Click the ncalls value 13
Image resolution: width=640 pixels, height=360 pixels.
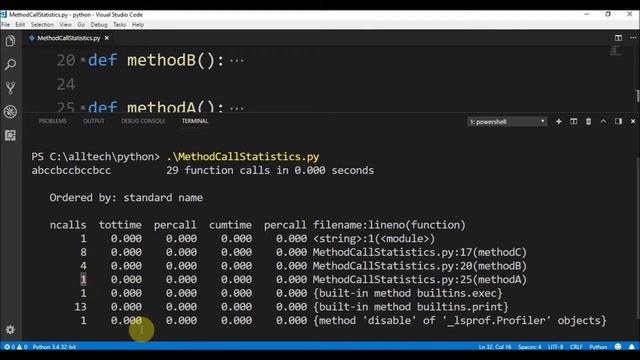click(x=80, y=307)
